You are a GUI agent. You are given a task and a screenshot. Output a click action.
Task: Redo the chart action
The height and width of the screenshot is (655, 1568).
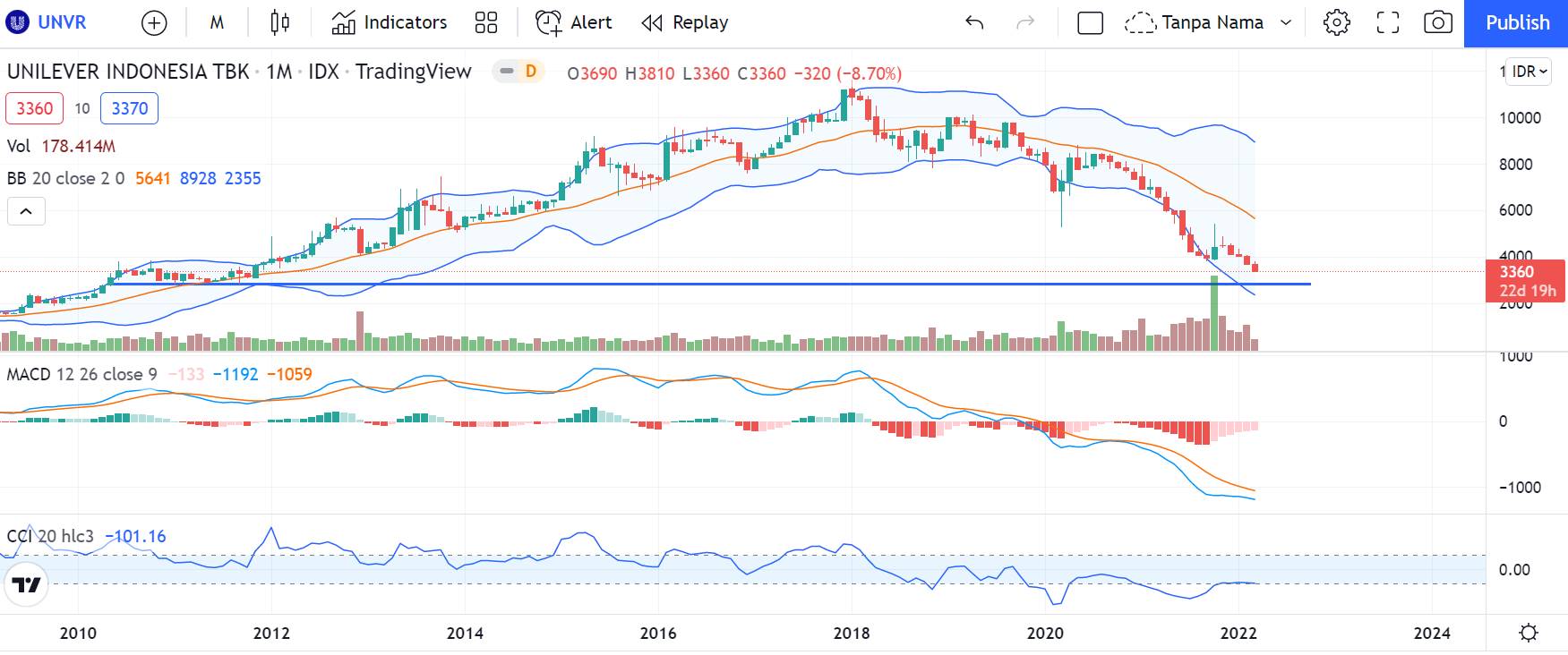1025,22
